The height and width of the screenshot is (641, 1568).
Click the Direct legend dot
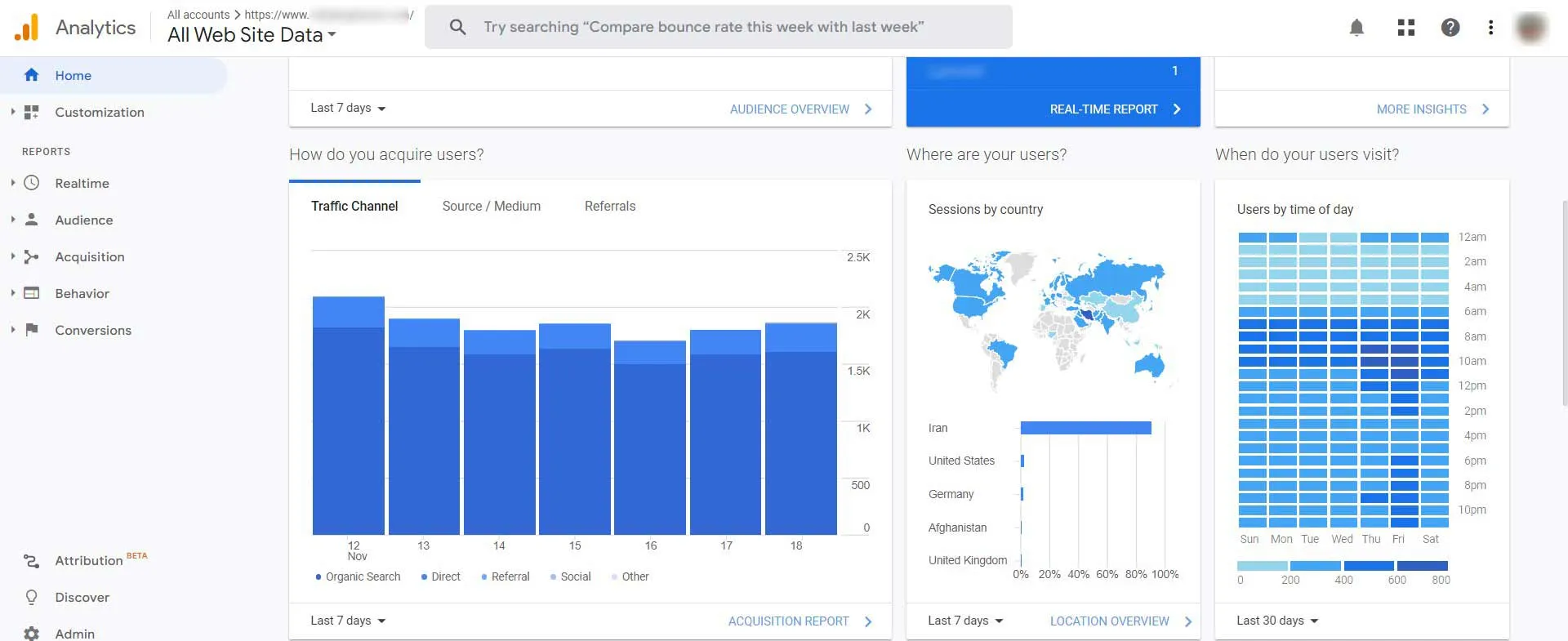(x=425, y=577)
